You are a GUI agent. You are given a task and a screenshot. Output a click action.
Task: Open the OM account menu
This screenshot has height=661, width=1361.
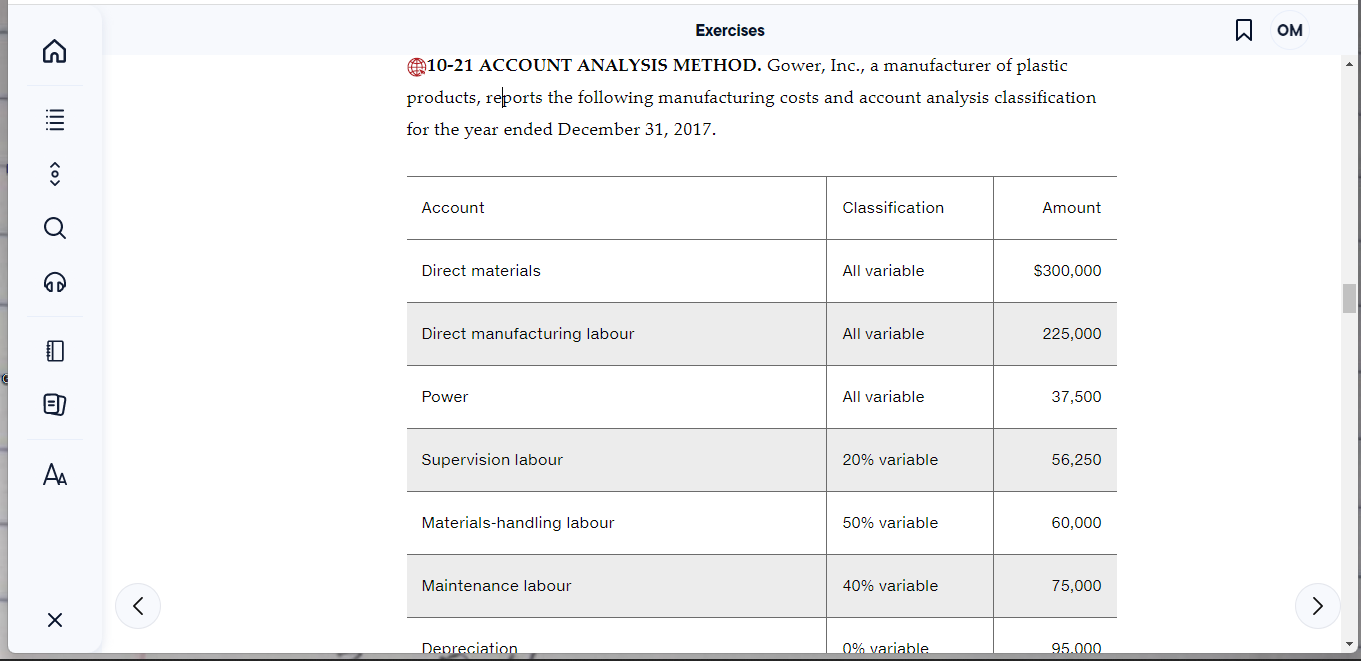[x=1289, y=30]
